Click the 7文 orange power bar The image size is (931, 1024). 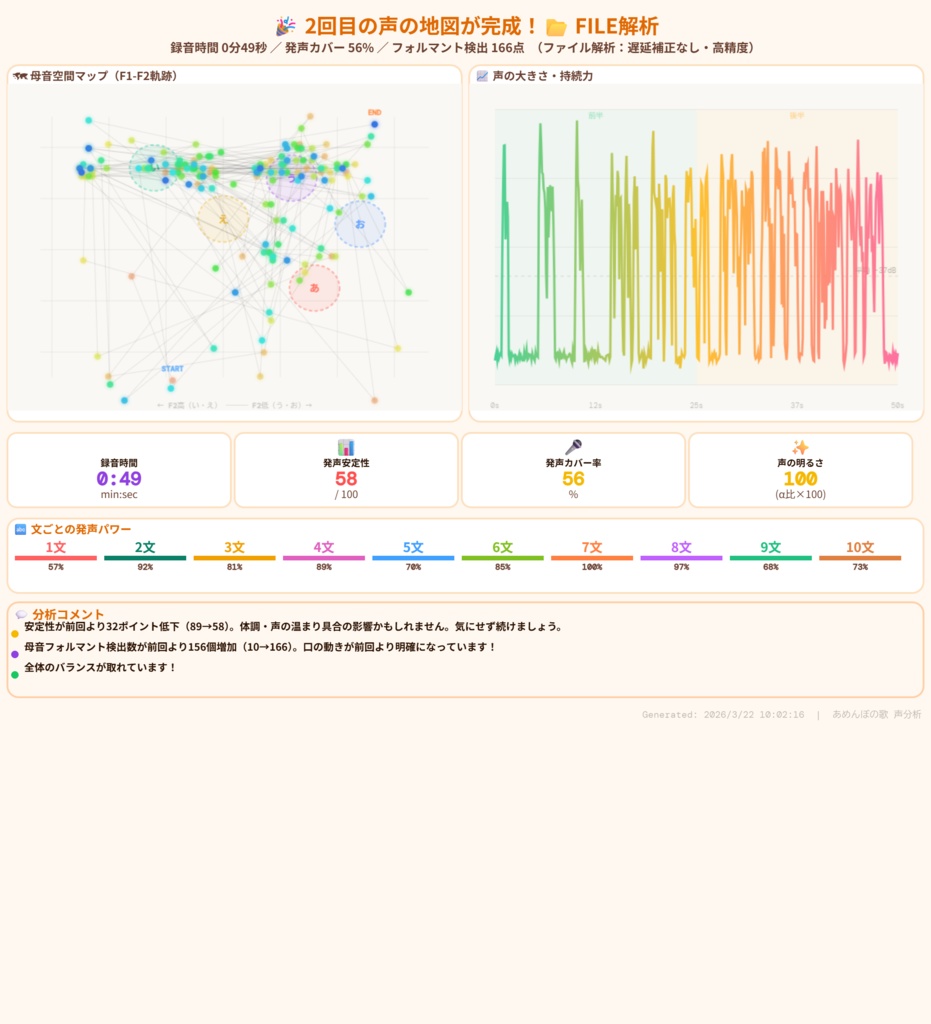point(592,558)
